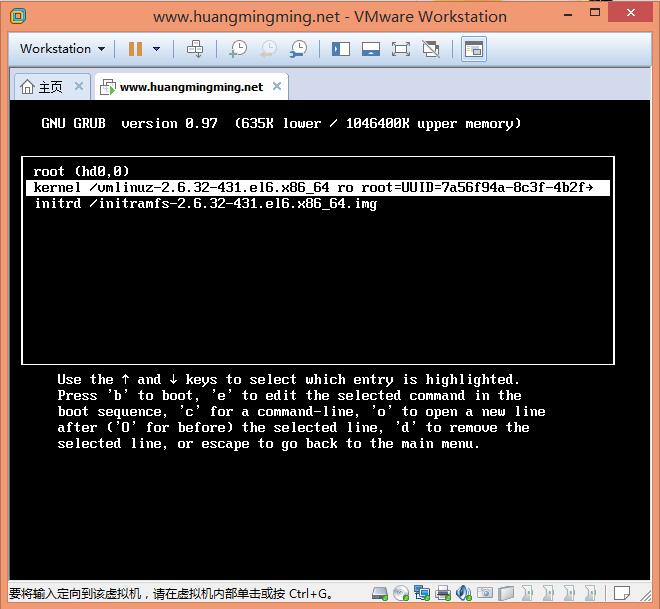This screenshot has width=660, height=609.
Task: Click Send Ctrl+Alt+Del toolbar icon
Action: (195, 49)
